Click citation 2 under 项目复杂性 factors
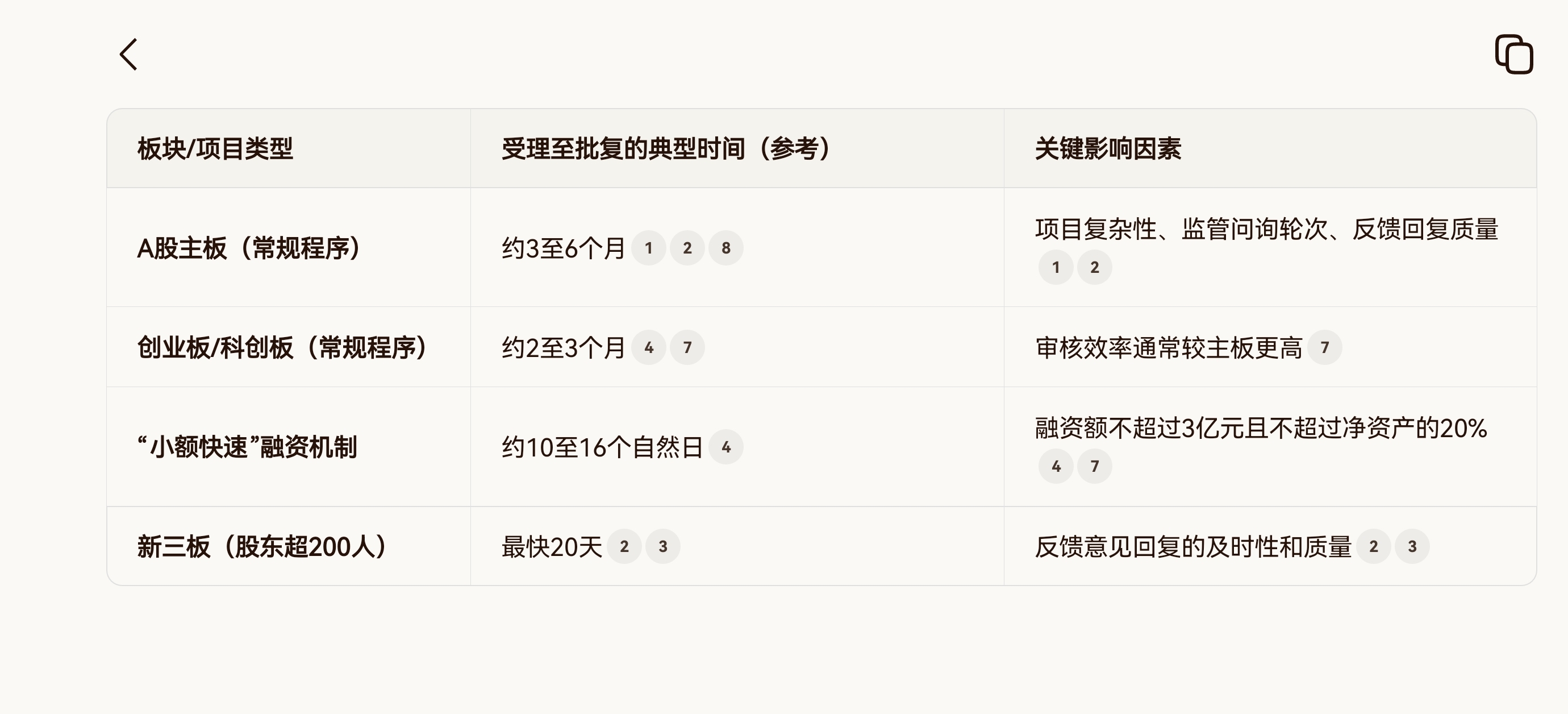Viewport: 1568px width, 714px height. click(1094, 267)
